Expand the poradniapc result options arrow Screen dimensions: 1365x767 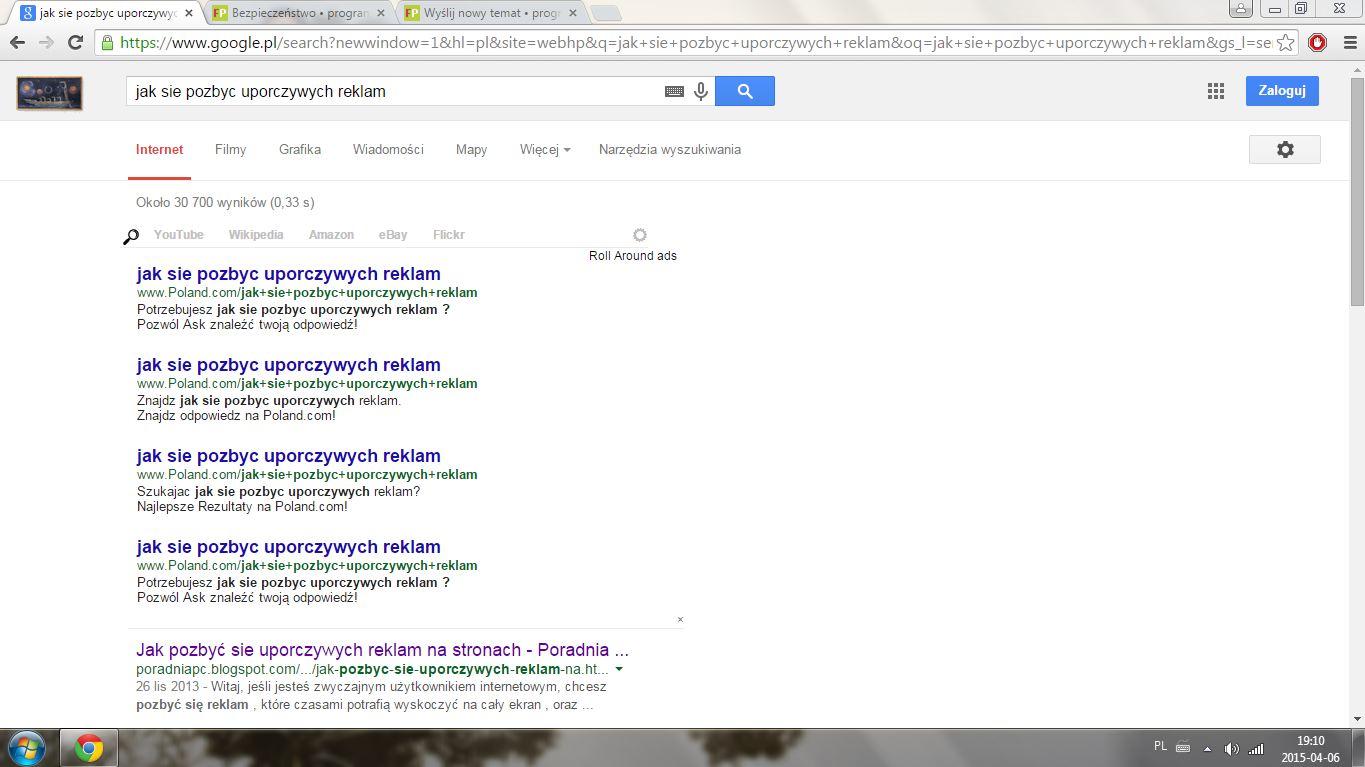[x=619, y=669]
